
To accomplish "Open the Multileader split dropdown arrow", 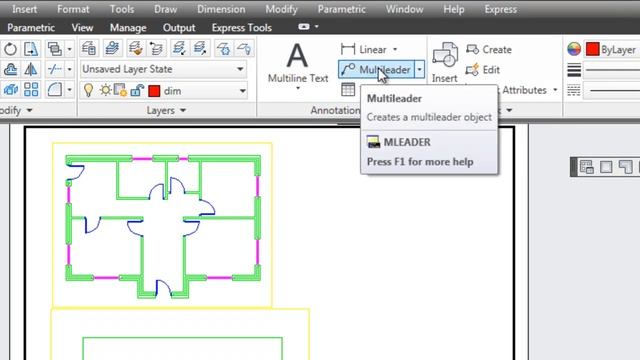I will (420, 70).
